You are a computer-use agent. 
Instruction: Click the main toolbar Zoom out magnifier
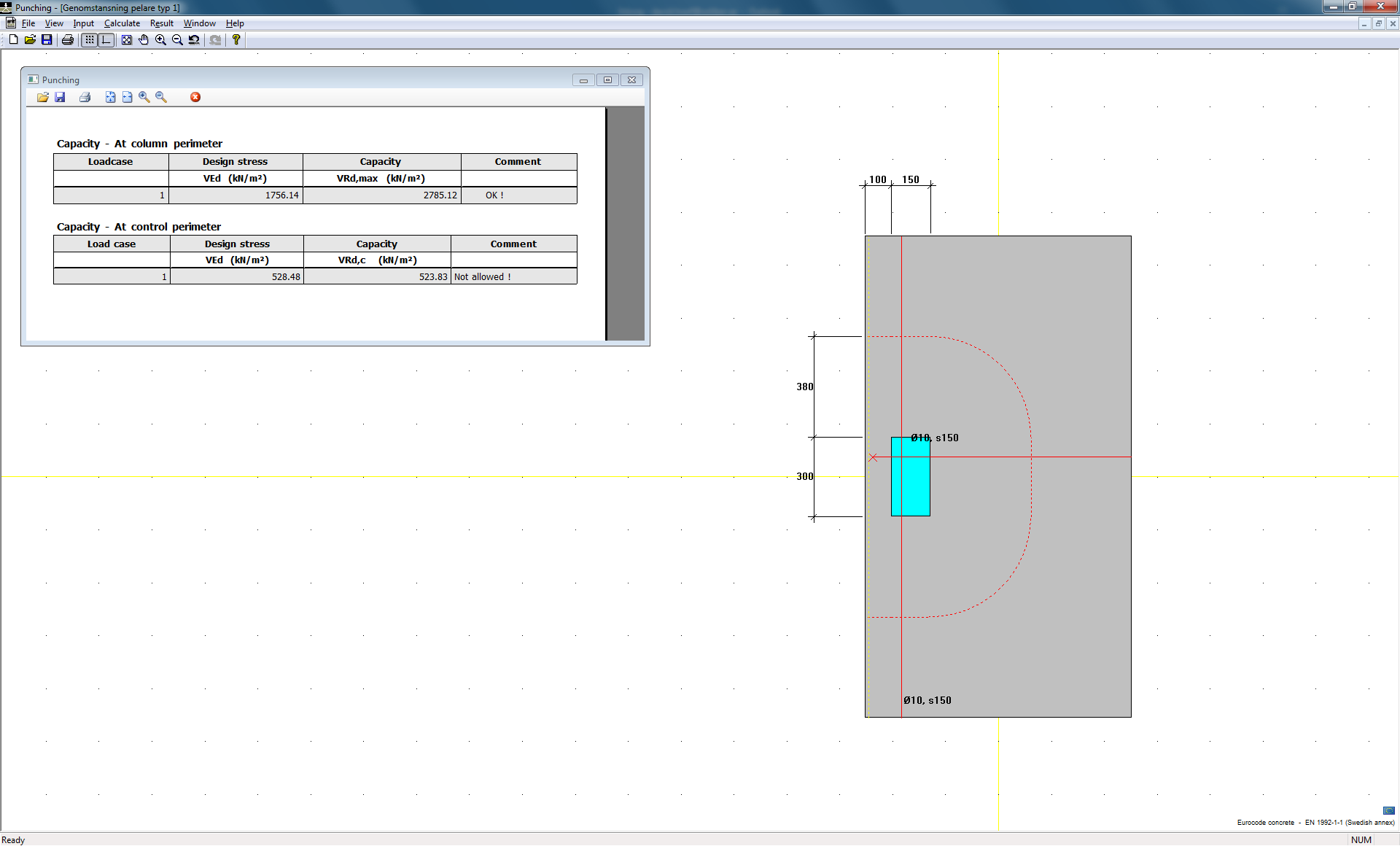point(177,40)
